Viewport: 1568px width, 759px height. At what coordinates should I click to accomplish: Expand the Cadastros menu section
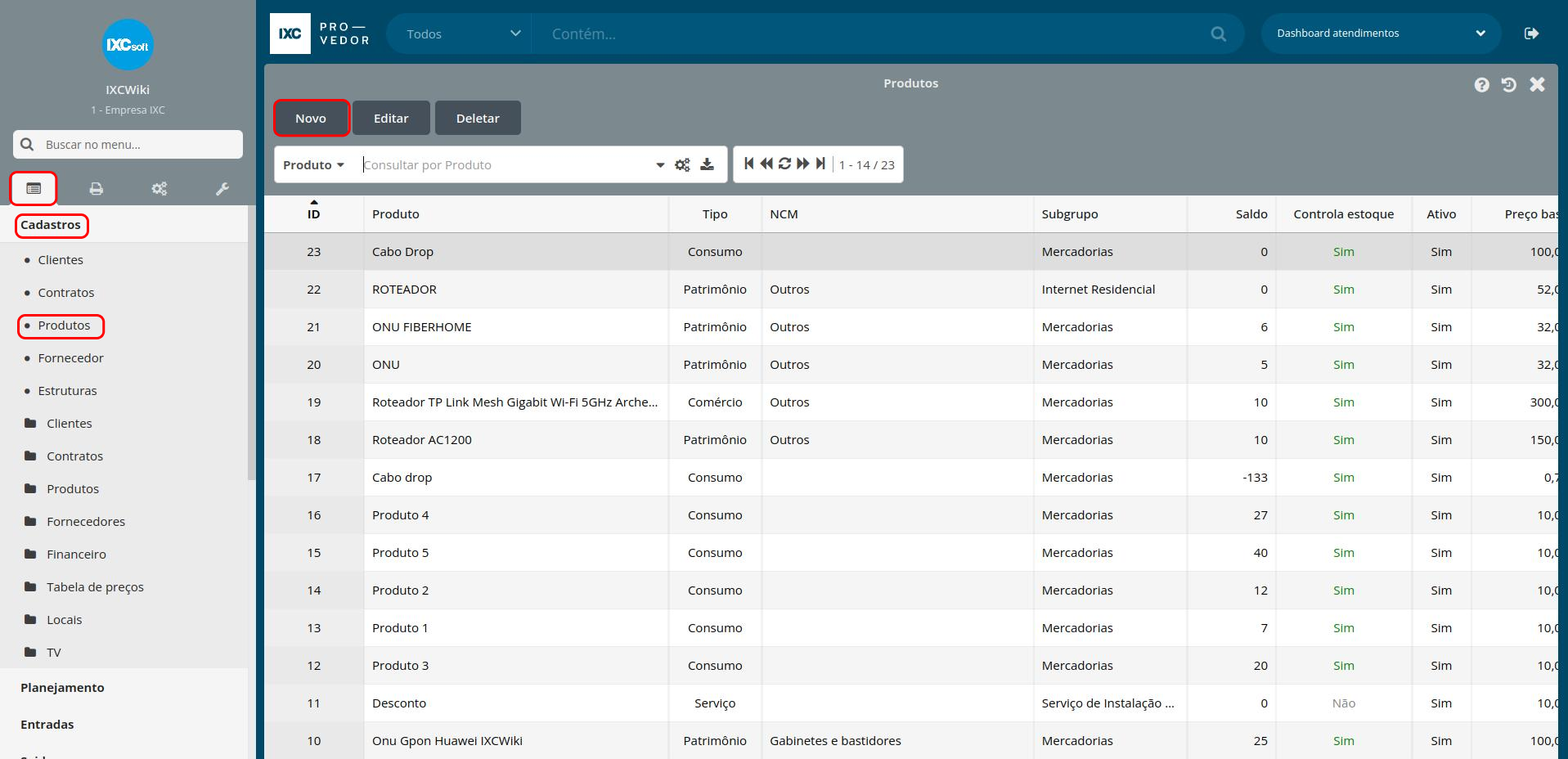(51, 225)
